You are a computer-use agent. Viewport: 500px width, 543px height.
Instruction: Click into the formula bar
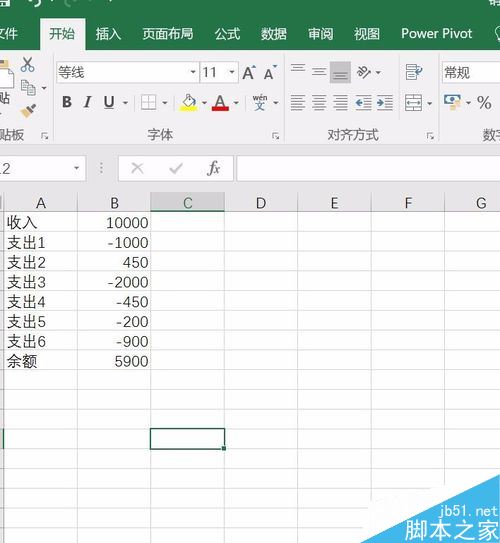click(x=368, y=168)
